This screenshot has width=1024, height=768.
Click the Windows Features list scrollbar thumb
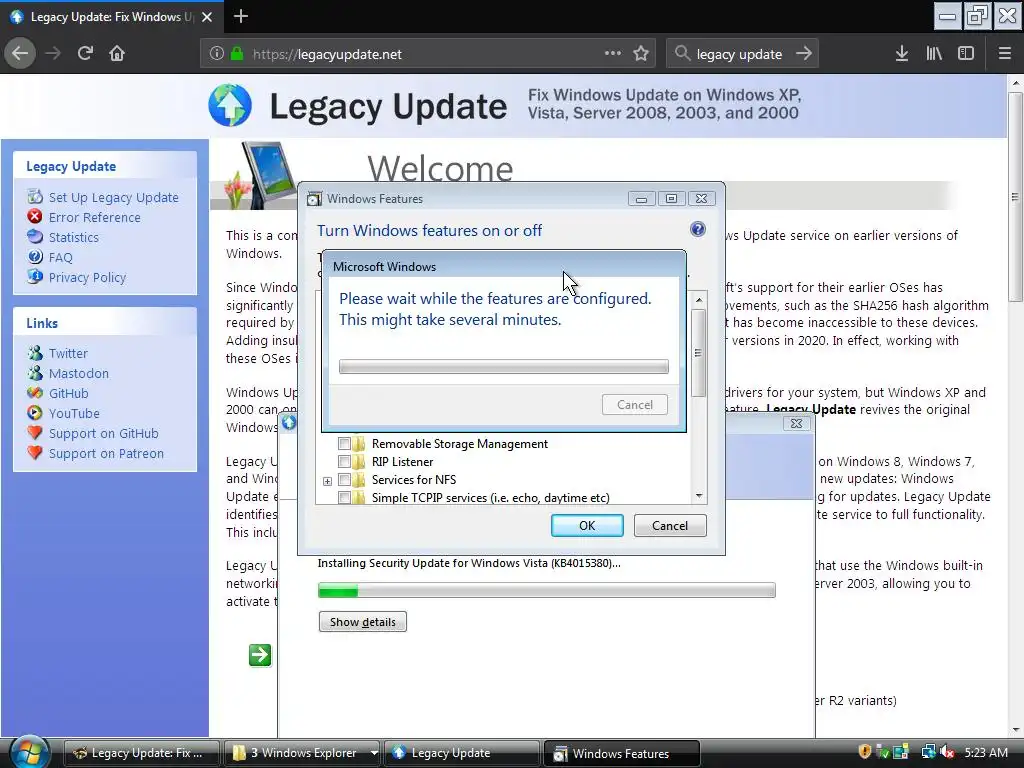click(699, 353)
